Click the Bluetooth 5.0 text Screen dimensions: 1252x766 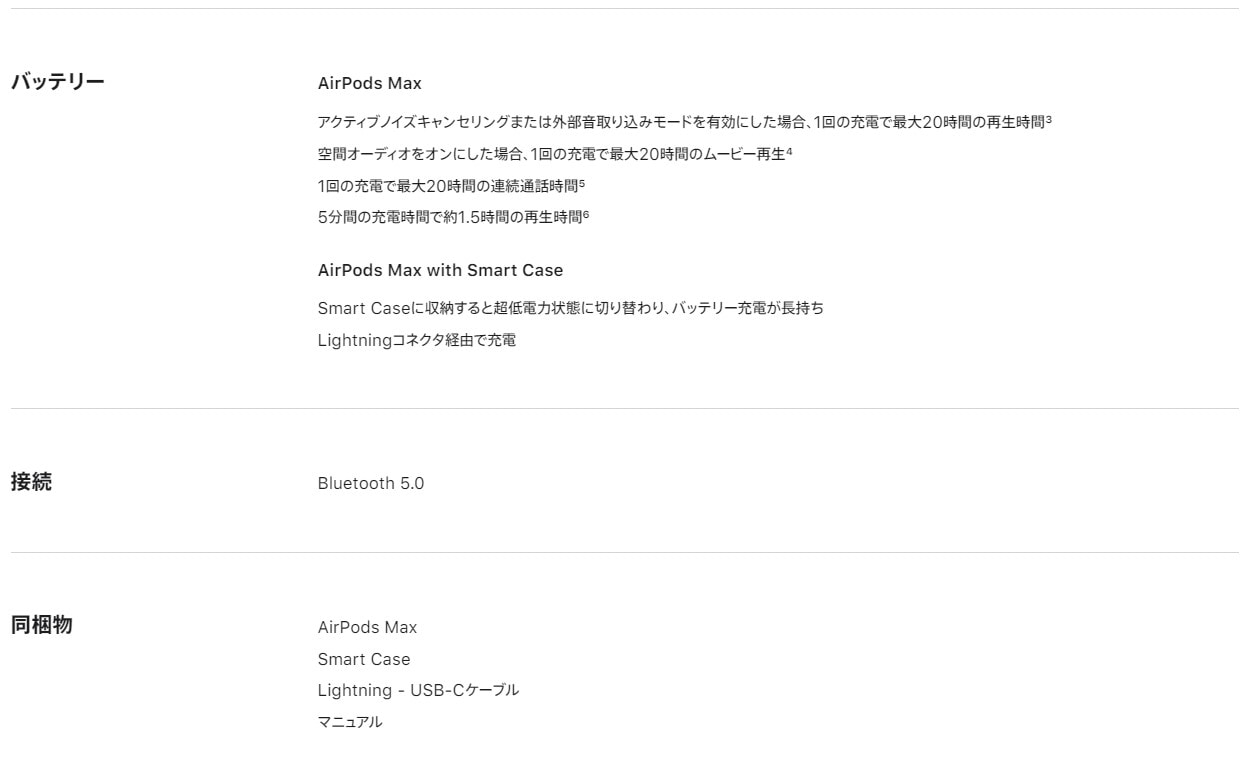371,484
